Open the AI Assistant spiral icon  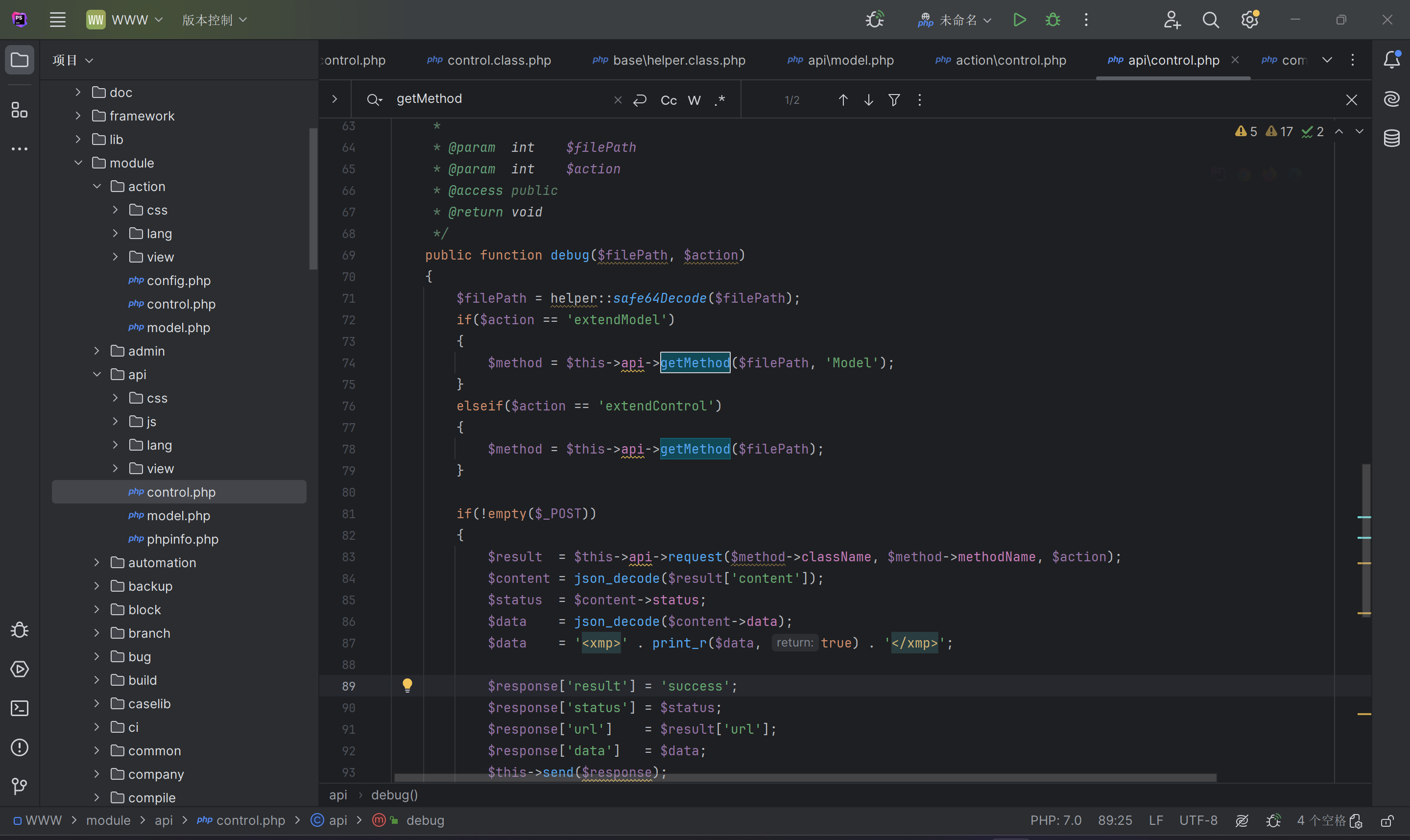click(x=1391, y=99)
